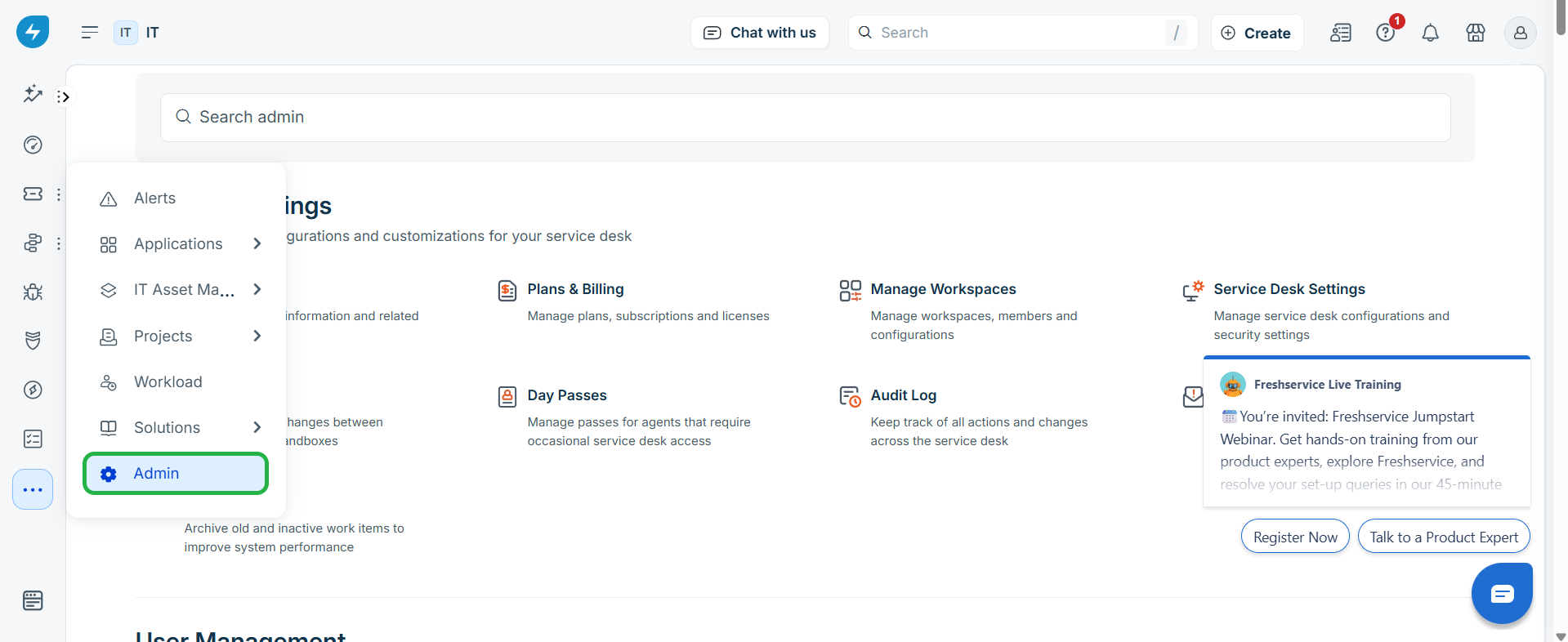Open the bottom sidebar calendar-panel icon
1568x642 pixels.
tap(33, 600)
